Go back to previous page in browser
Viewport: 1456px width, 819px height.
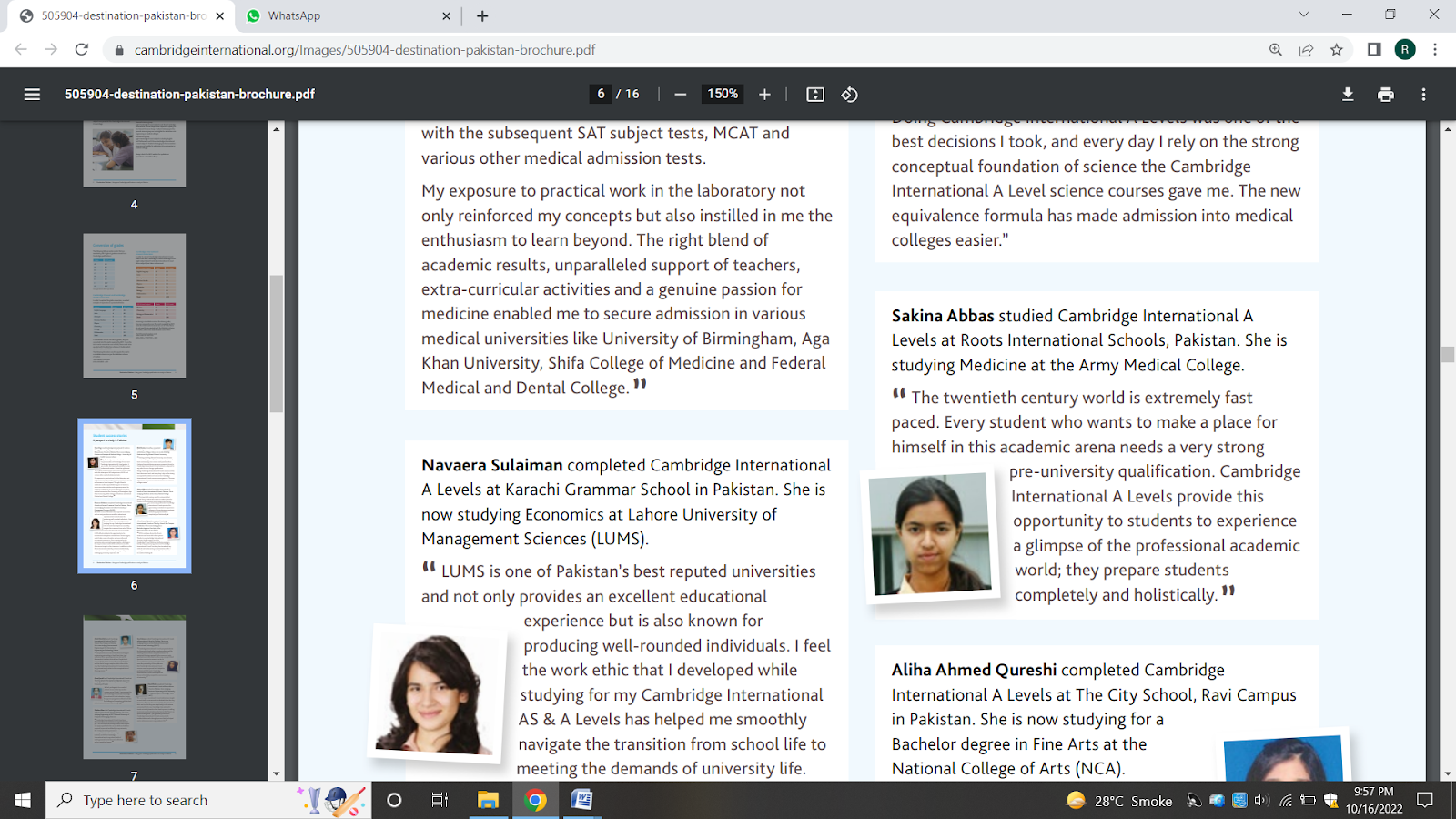(21, 49)
